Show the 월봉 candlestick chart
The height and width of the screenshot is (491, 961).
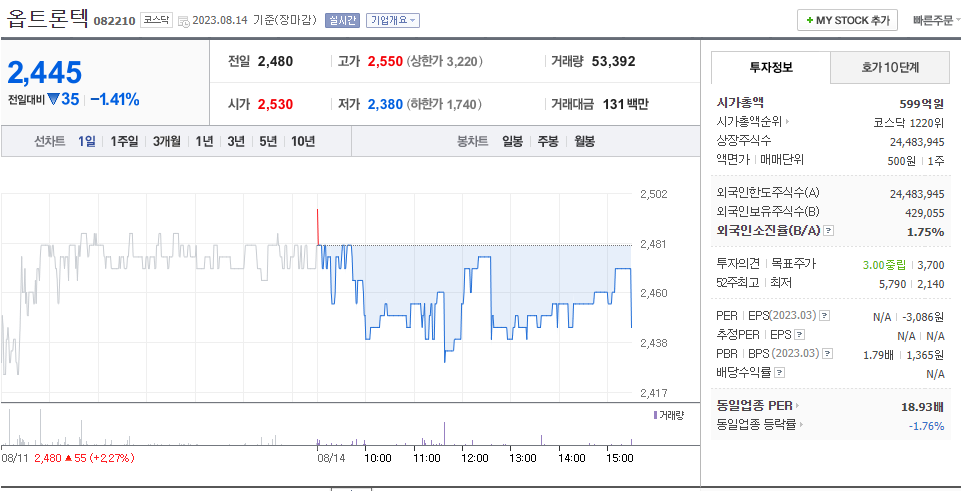point(584,142)
